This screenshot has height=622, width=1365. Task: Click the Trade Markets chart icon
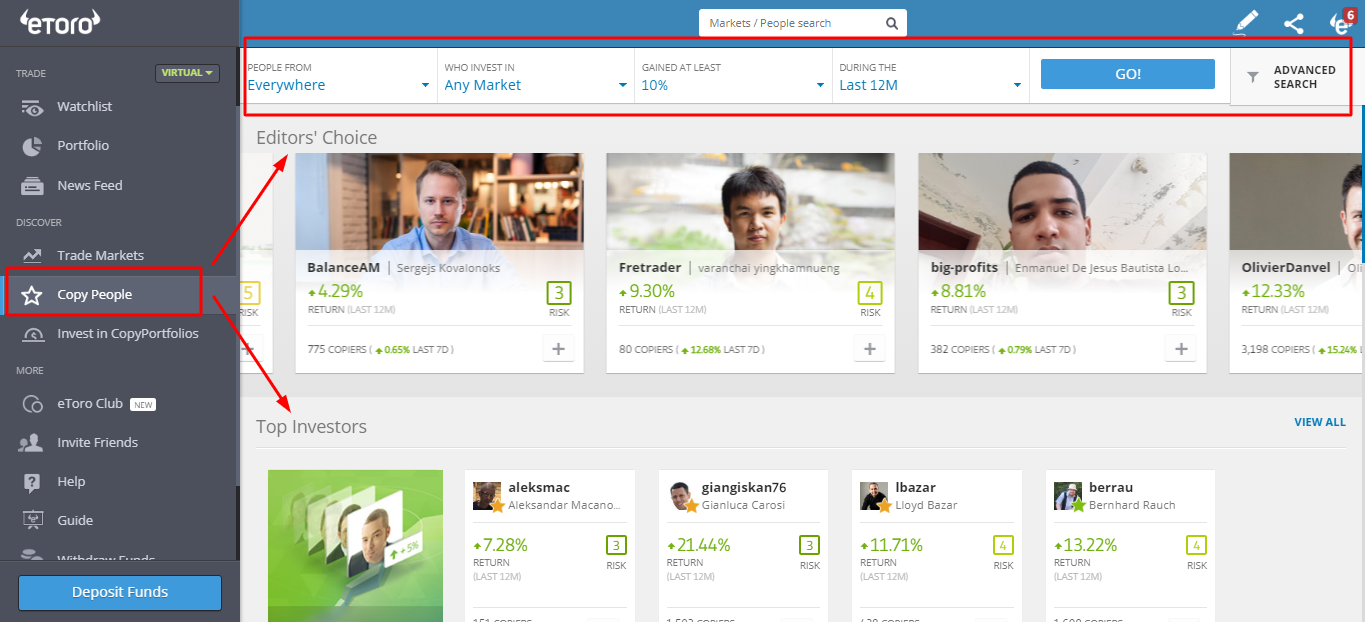(32, 256)
